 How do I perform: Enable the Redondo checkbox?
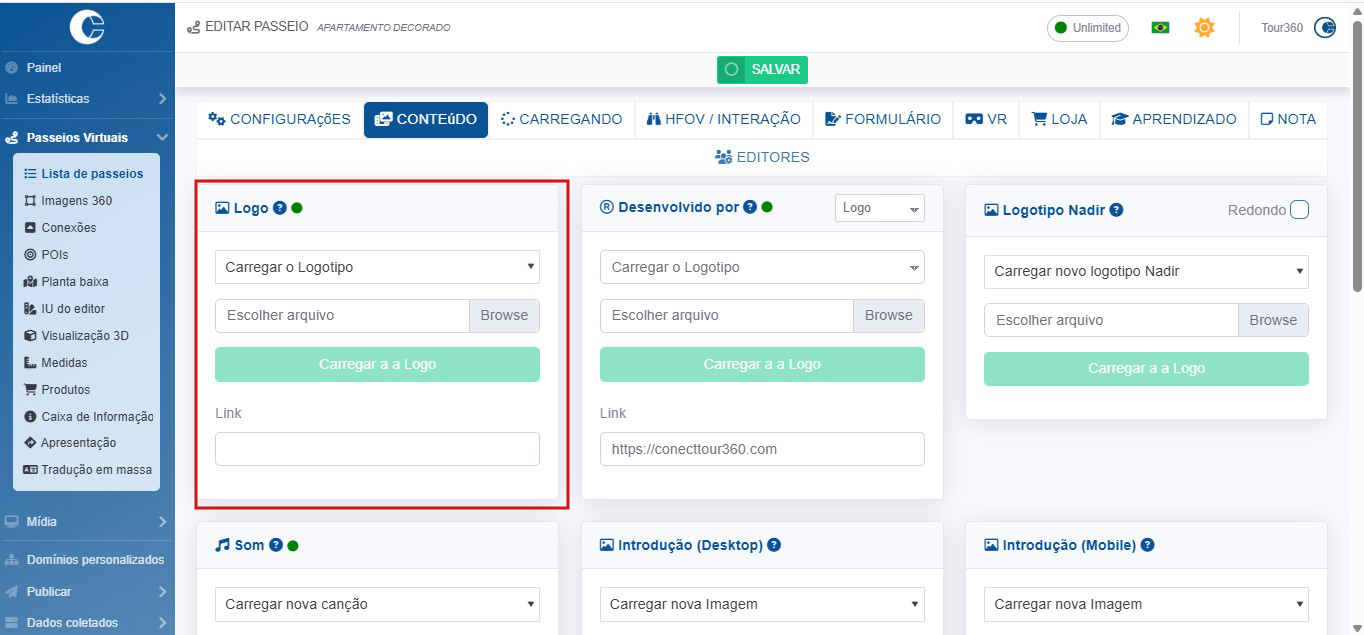point(1299,210)
